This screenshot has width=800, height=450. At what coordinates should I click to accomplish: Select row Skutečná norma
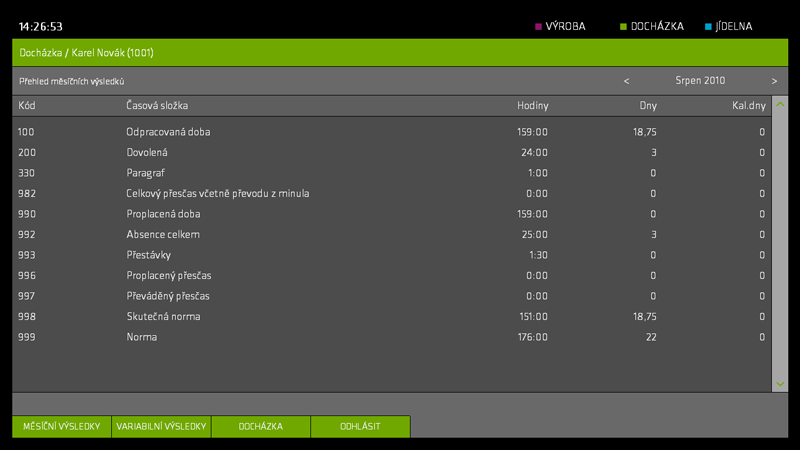tap(391, 316)
